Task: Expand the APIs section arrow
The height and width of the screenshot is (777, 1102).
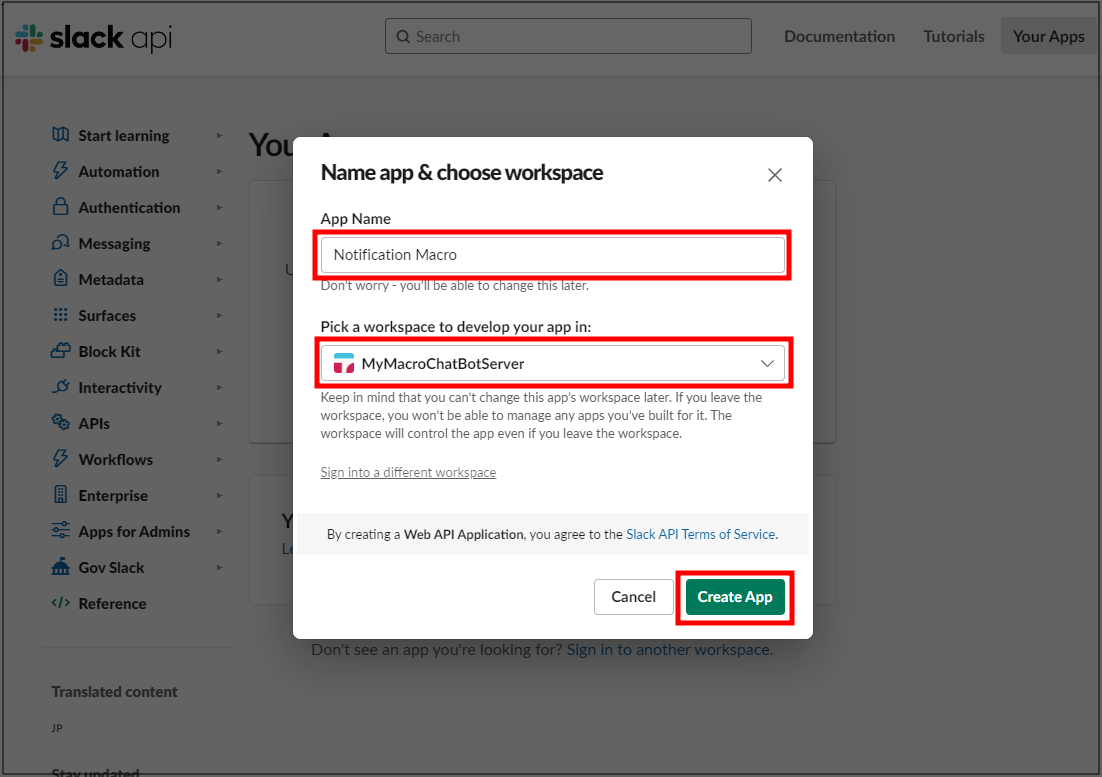Action: [219, 424]
